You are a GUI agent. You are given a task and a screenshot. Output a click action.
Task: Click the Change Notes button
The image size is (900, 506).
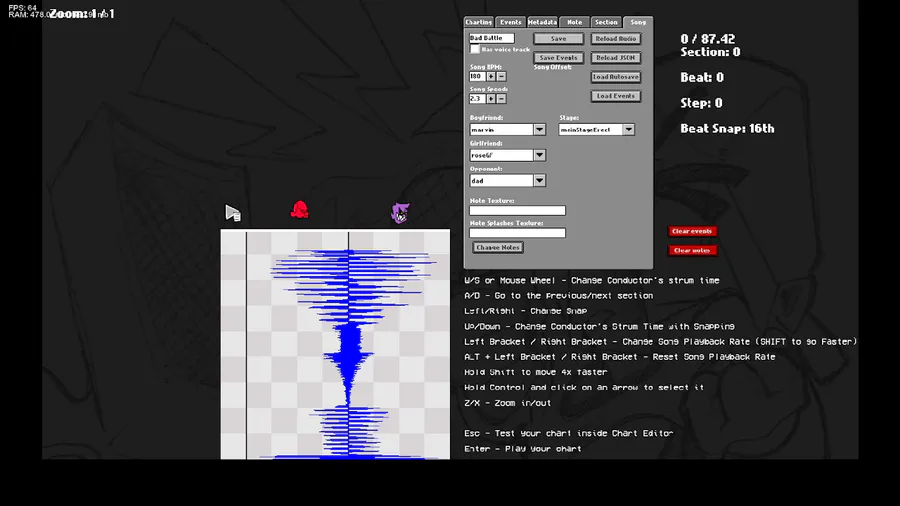(498, 247)
